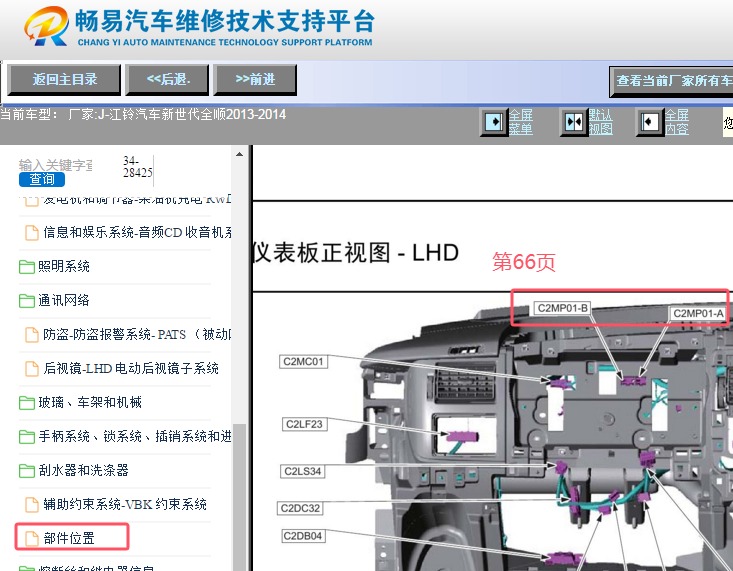733x571 pixels.
Task: Click page icon beside 后视镜-LHD
Action: pos(32,369)
